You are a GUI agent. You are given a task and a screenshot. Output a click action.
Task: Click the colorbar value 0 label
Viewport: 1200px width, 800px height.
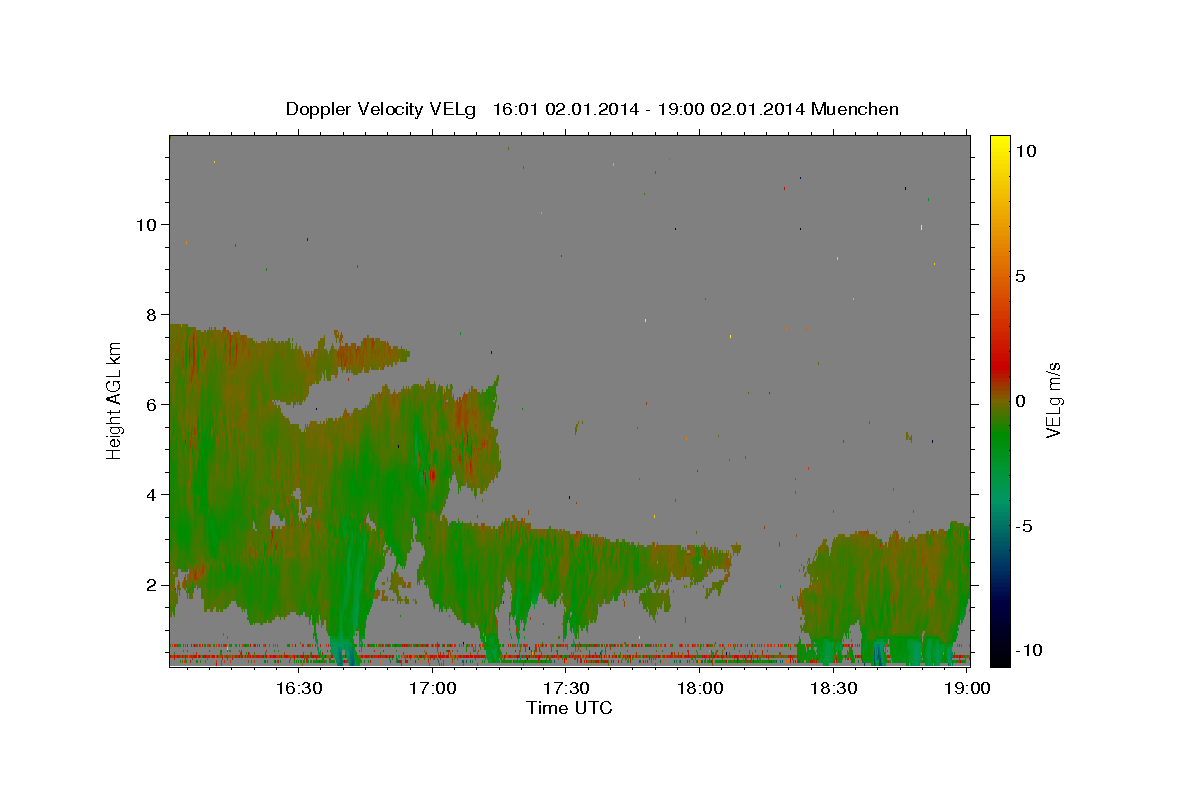click(x=1020, y=401)
